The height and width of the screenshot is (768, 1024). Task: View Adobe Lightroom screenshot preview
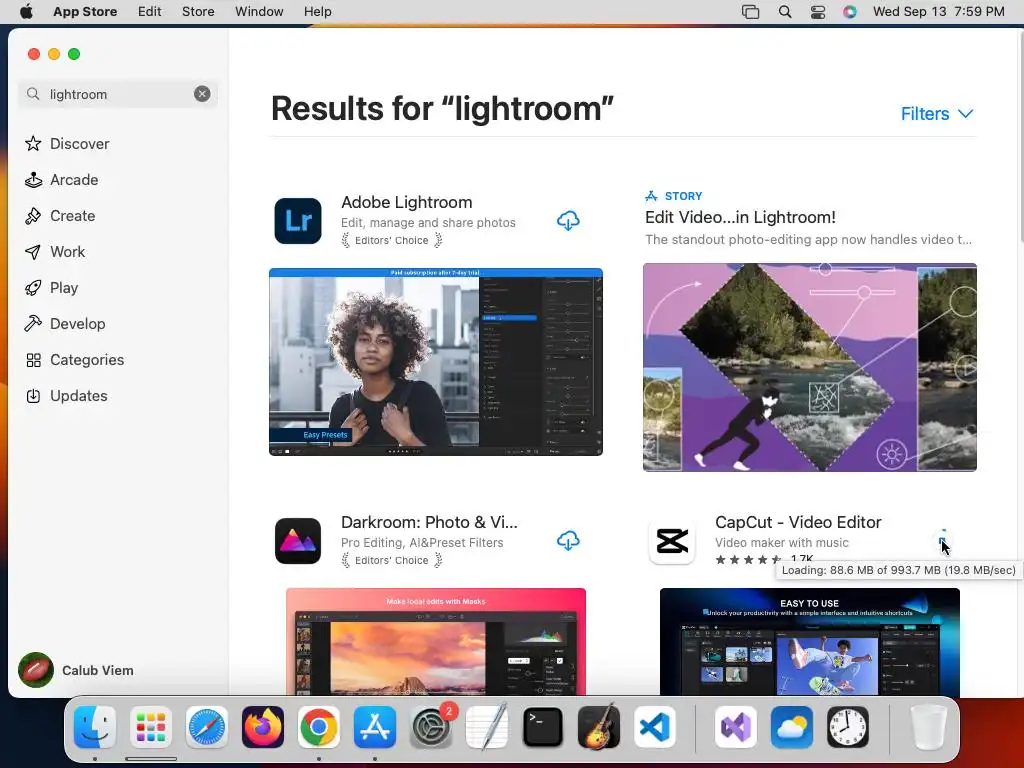tap(436, 362)
